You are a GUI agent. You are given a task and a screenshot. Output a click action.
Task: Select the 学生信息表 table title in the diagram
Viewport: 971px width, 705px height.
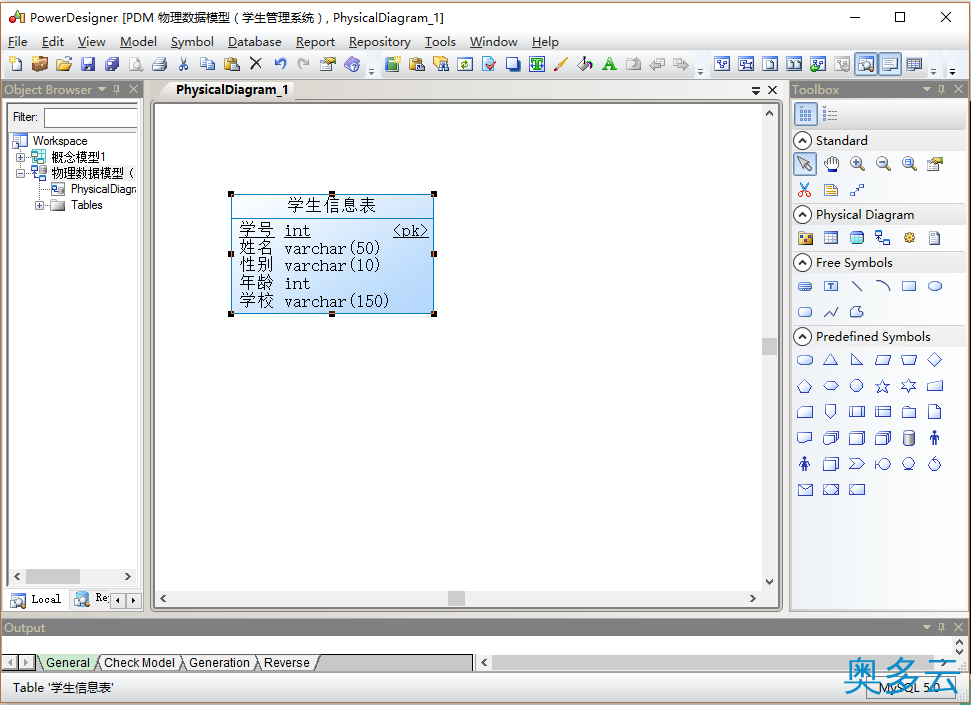click(332, 205)
